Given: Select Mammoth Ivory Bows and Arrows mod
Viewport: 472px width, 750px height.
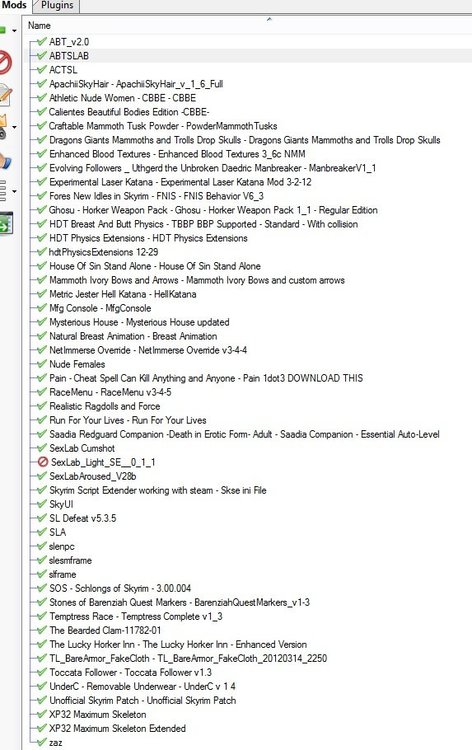Looking at the screenshot, I should [197, 280].
